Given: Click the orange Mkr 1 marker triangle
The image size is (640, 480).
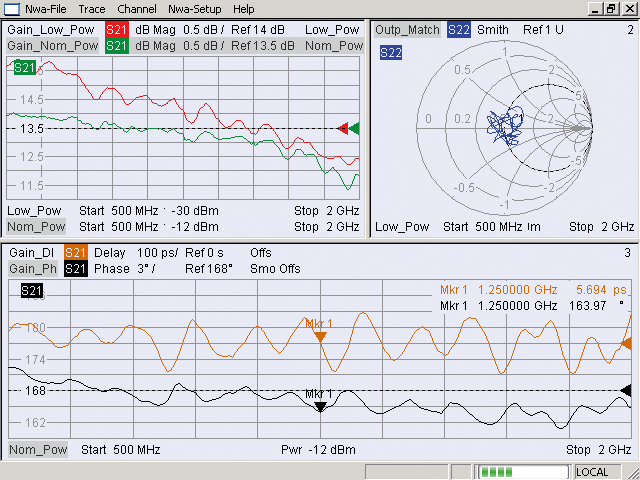Looking at the screenshot, I should [x=320, y=337].
